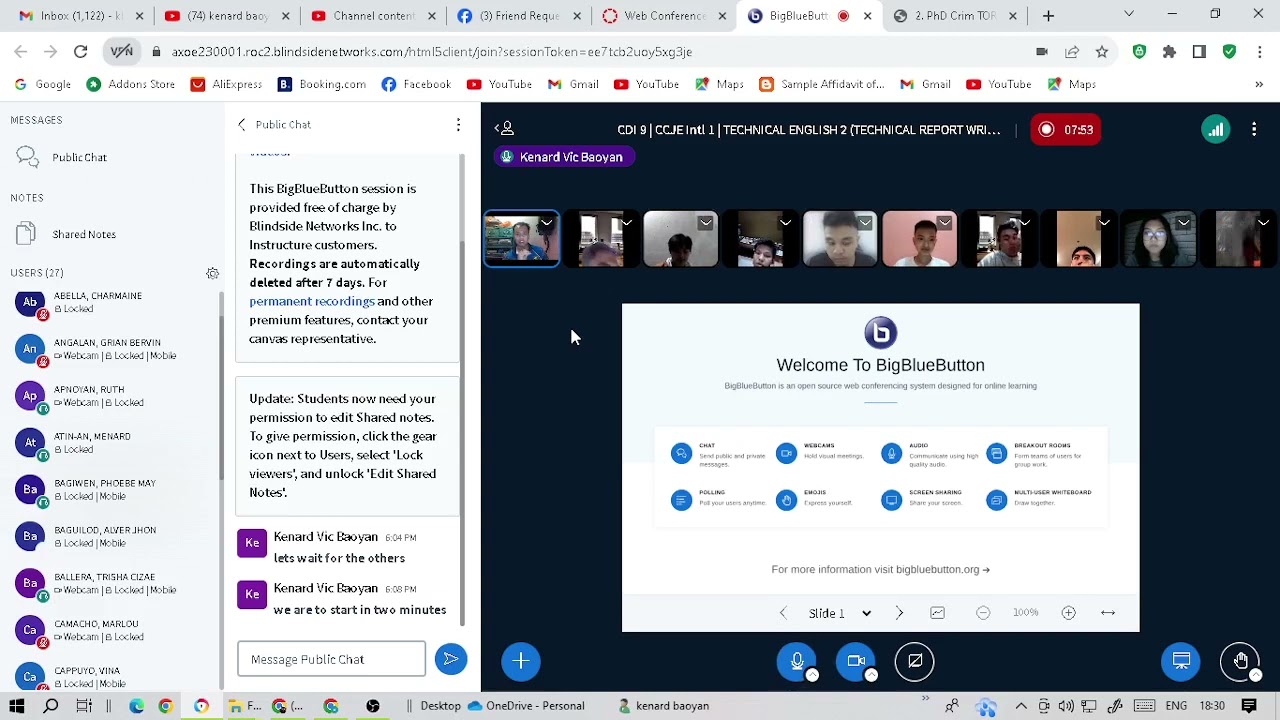Toggle the recording indicator showing 07:53

coord(1066,129)
